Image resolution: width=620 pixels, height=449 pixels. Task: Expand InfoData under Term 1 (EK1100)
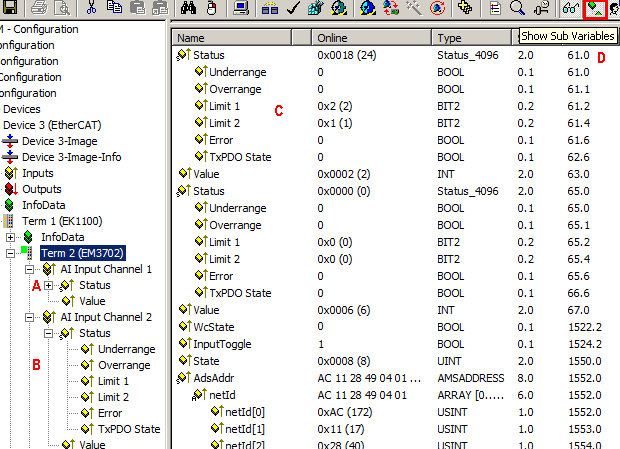10,237
